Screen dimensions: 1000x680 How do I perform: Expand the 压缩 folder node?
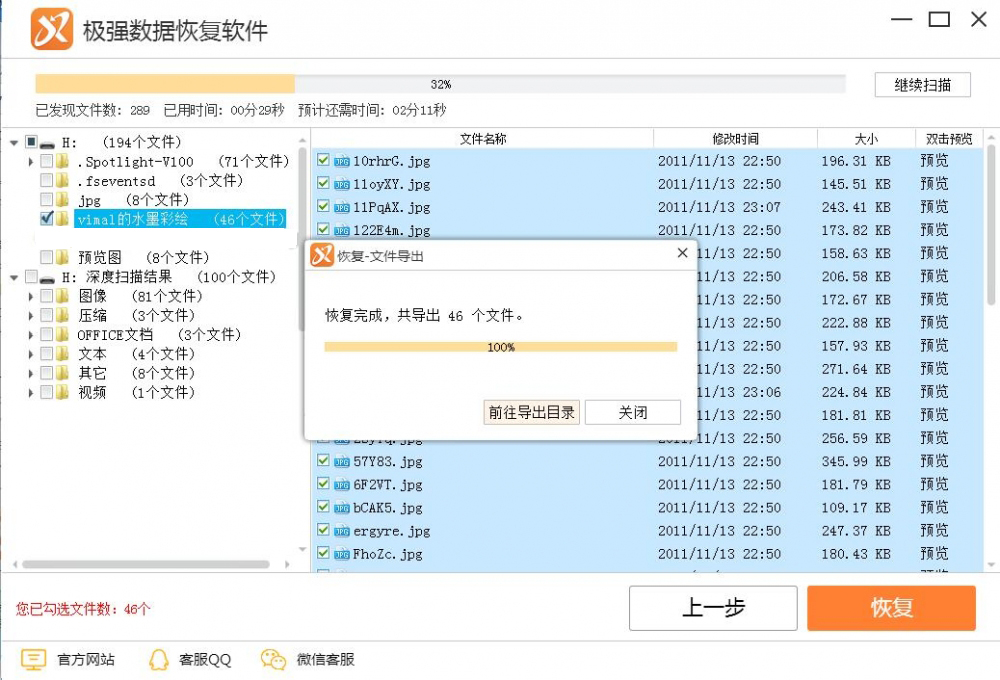point(30,315)
